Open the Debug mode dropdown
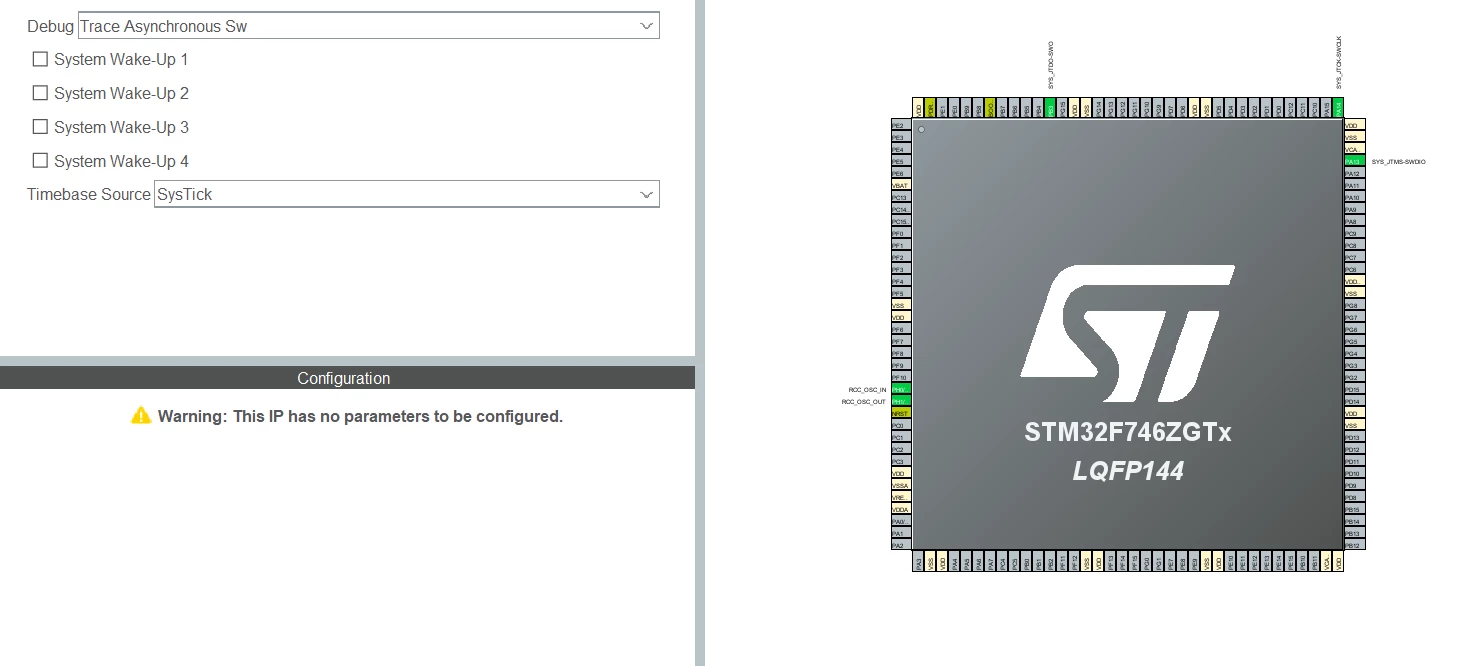The height and width of the screenshot is (666, 1468). click(369, 26)
